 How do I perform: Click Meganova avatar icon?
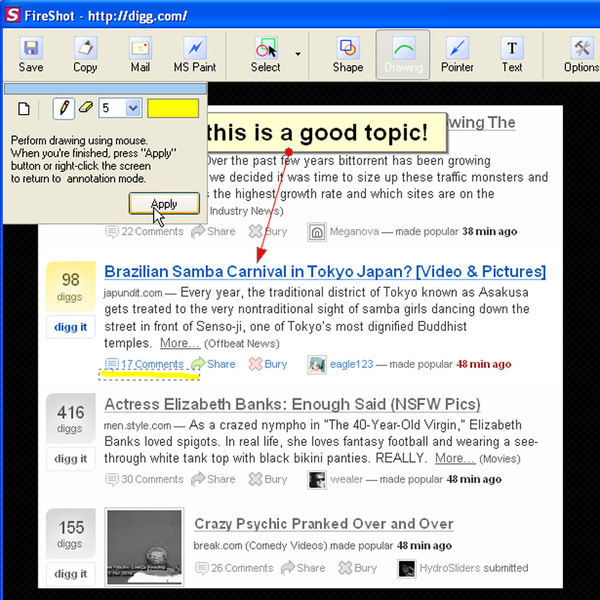coord(317,232)
